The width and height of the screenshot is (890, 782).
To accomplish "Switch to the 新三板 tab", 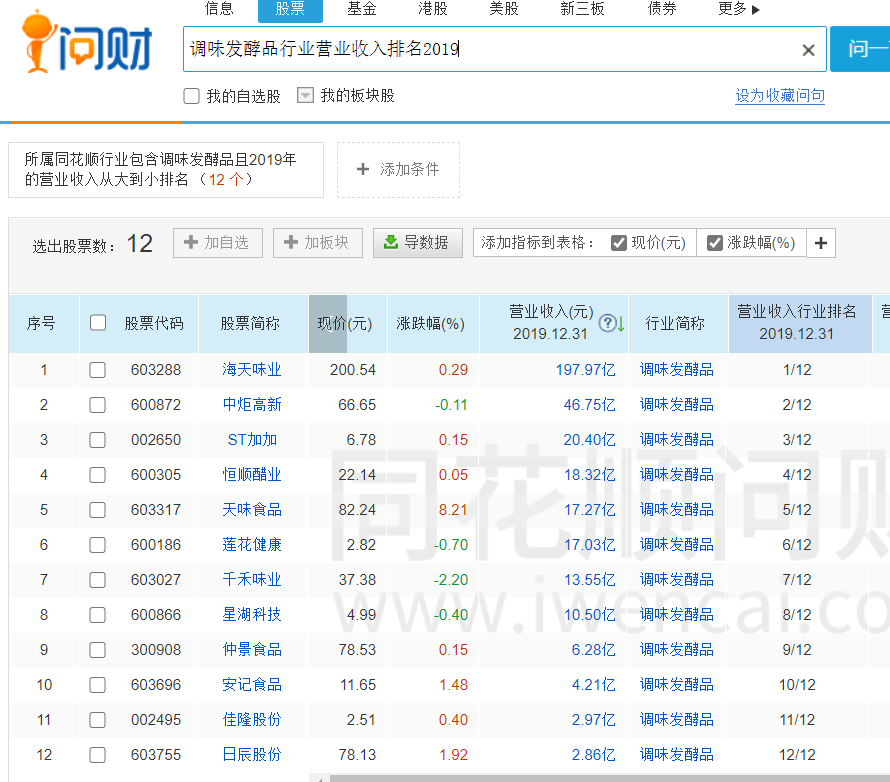I will [582, 9].
